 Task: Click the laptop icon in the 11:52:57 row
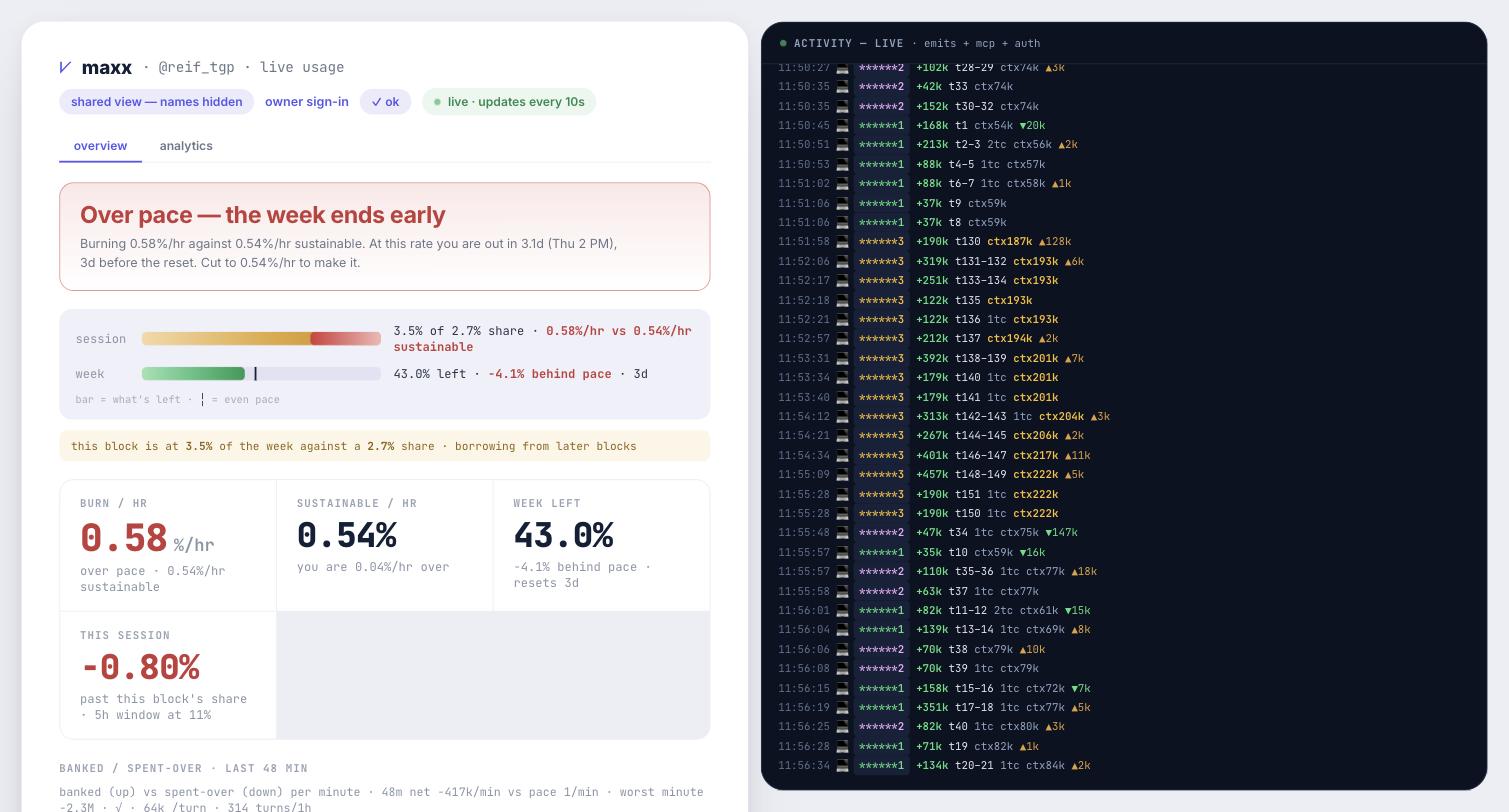point(842,339)
